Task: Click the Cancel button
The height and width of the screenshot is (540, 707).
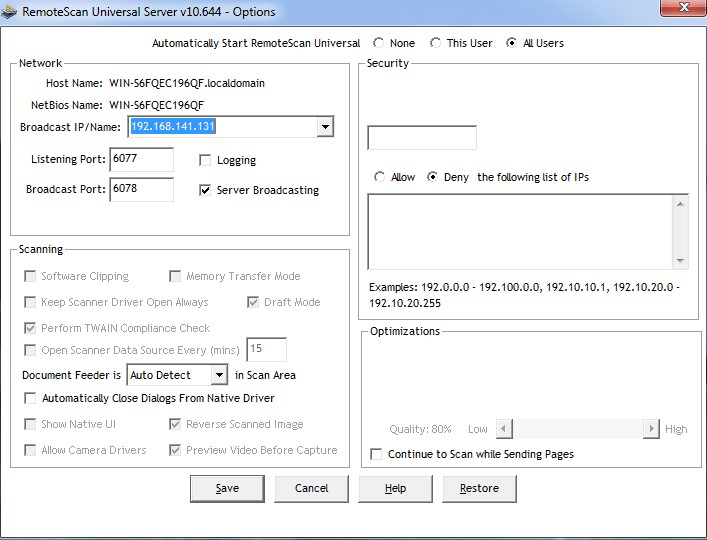Action: click(x=312, y=489)
